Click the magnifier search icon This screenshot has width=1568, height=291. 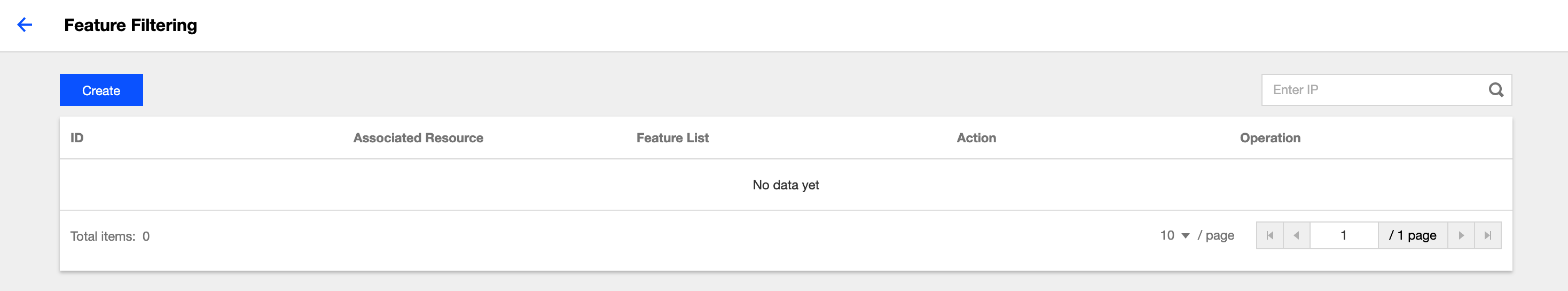(1495, 90)
